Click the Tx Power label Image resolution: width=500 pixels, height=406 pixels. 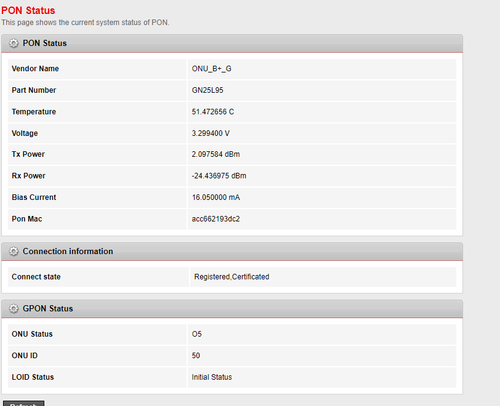click(28, 154)
